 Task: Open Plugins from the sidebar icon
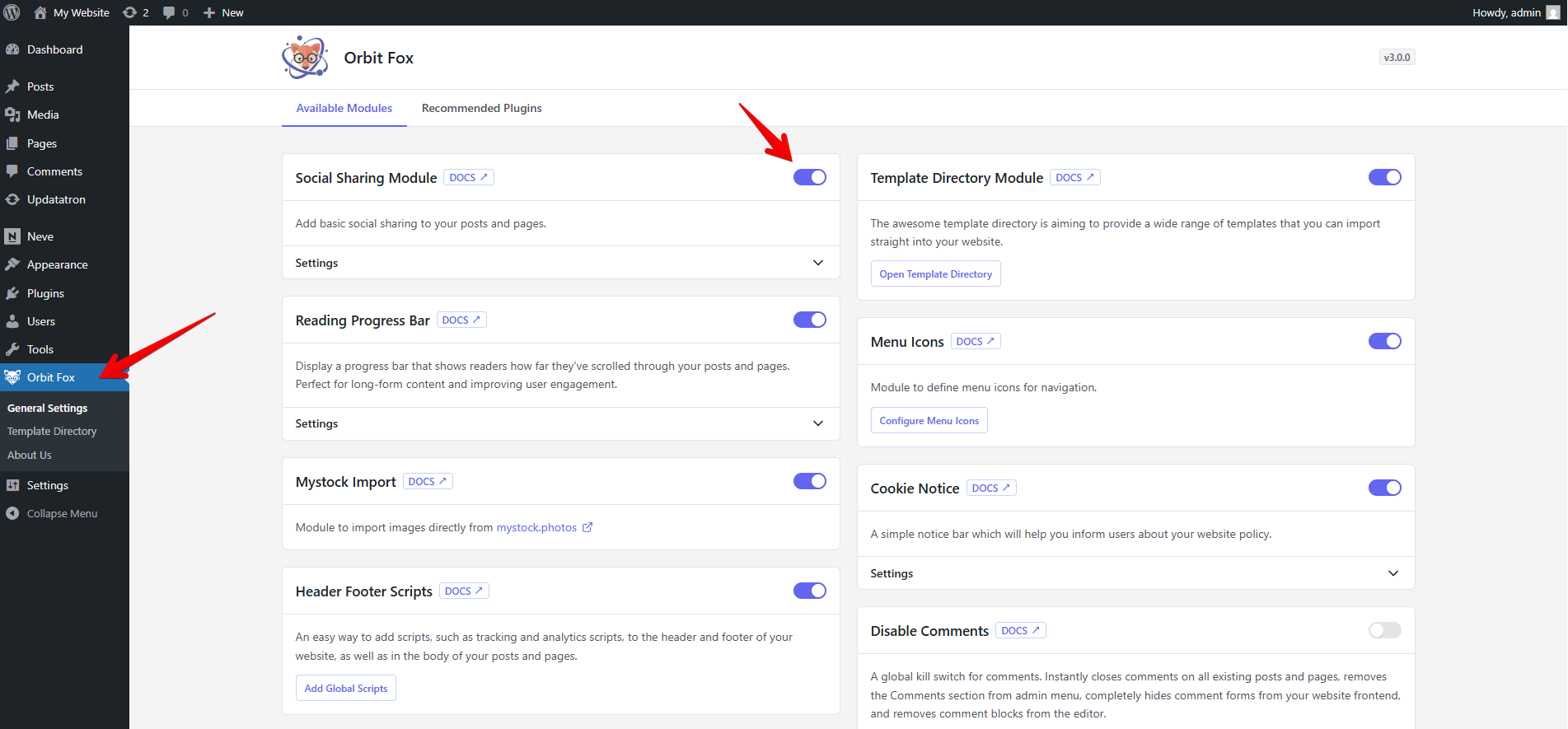[12, 293]
